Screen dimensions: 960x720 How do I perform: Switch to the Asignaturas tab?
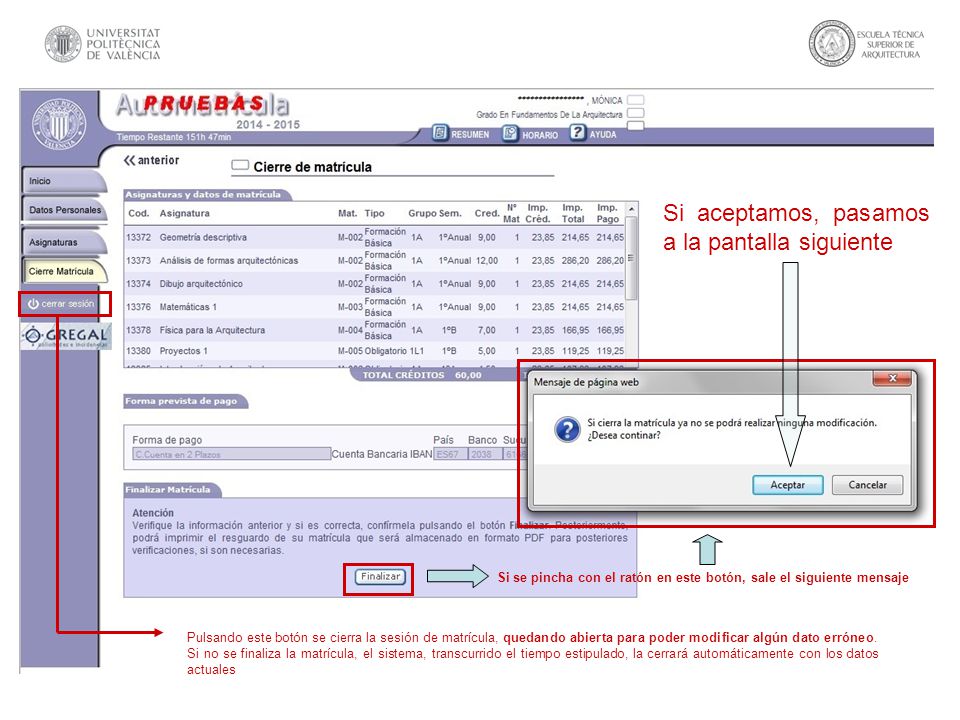[64, 242]
